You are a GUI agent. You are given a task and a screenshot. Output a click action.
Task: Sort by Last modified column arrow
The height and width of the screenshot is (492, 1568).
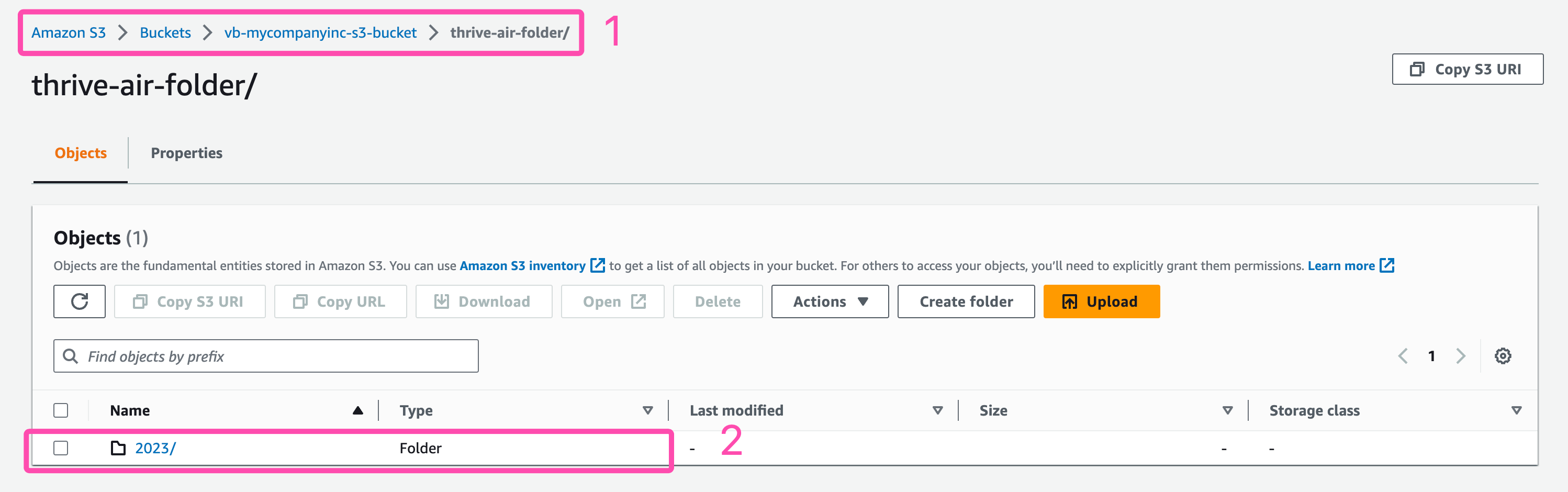coord(937,410)
